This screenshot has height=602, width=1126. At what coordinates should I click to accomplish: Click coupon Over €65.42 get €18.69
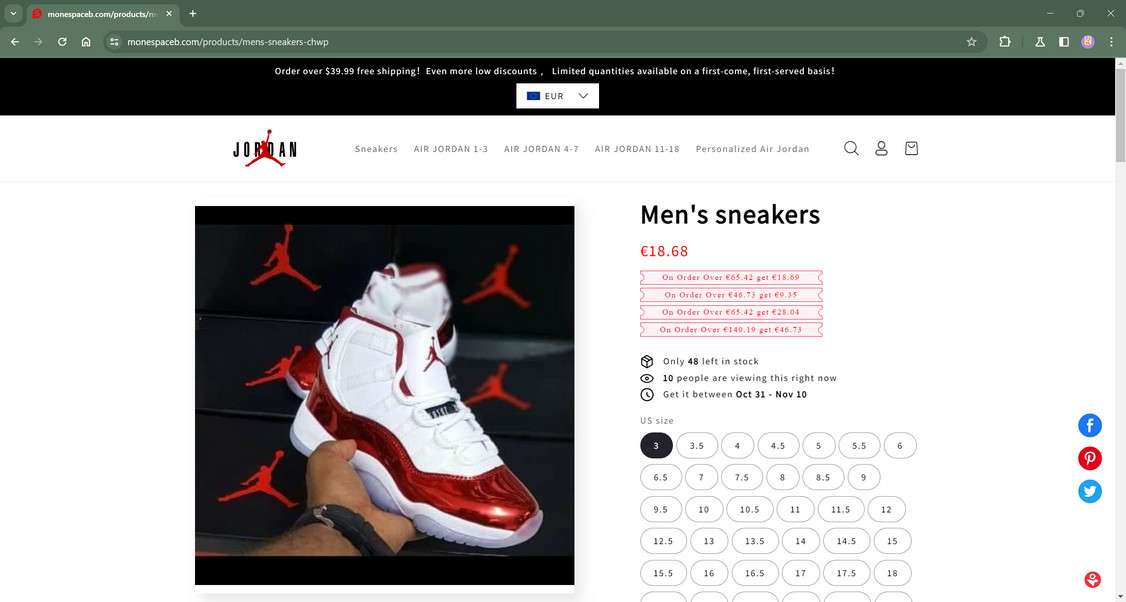tap(731, 277)
